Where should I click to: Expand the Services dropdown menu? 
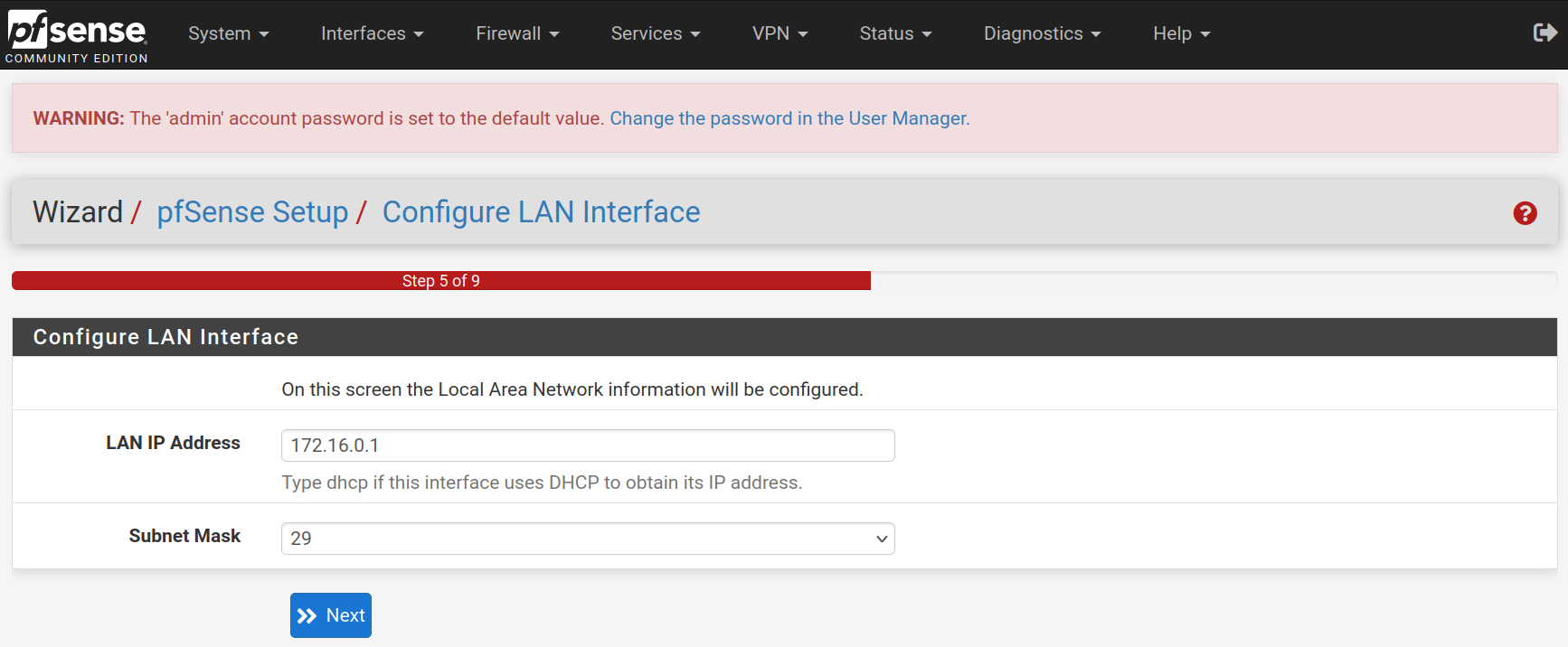655,33
